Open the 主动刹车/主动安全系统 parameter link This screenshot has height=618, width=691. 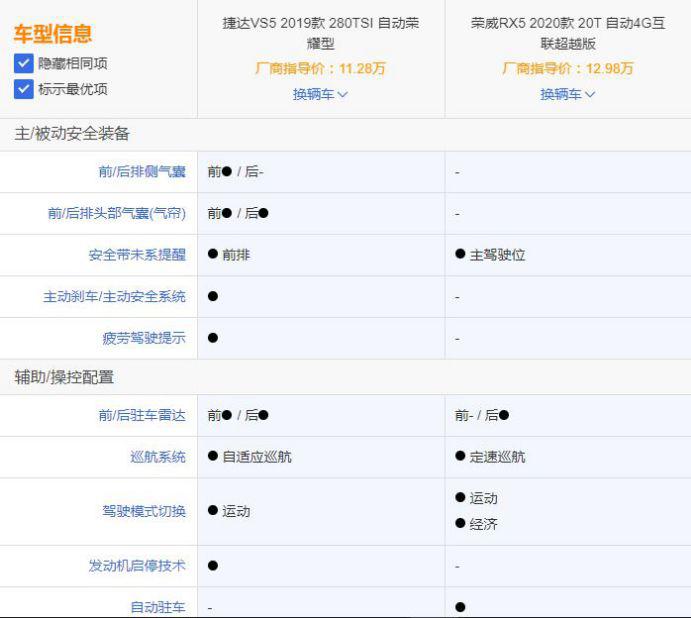[114, 297]
